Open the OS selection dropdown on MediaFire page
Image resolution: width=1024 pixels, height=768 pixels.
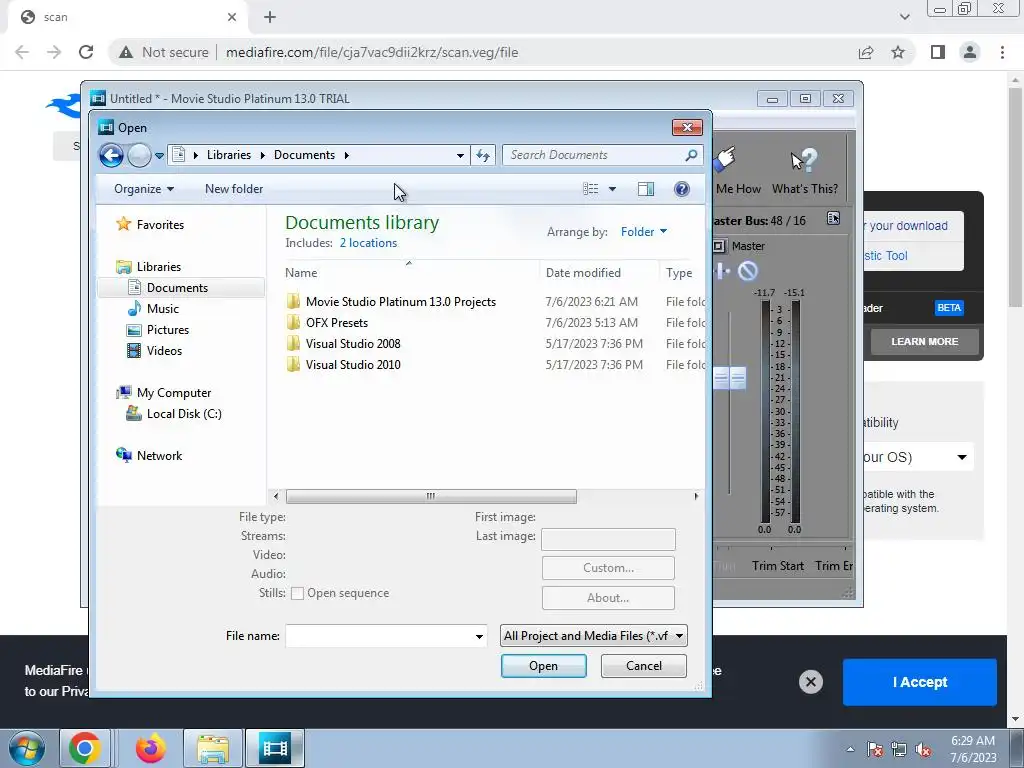(918, 456)
